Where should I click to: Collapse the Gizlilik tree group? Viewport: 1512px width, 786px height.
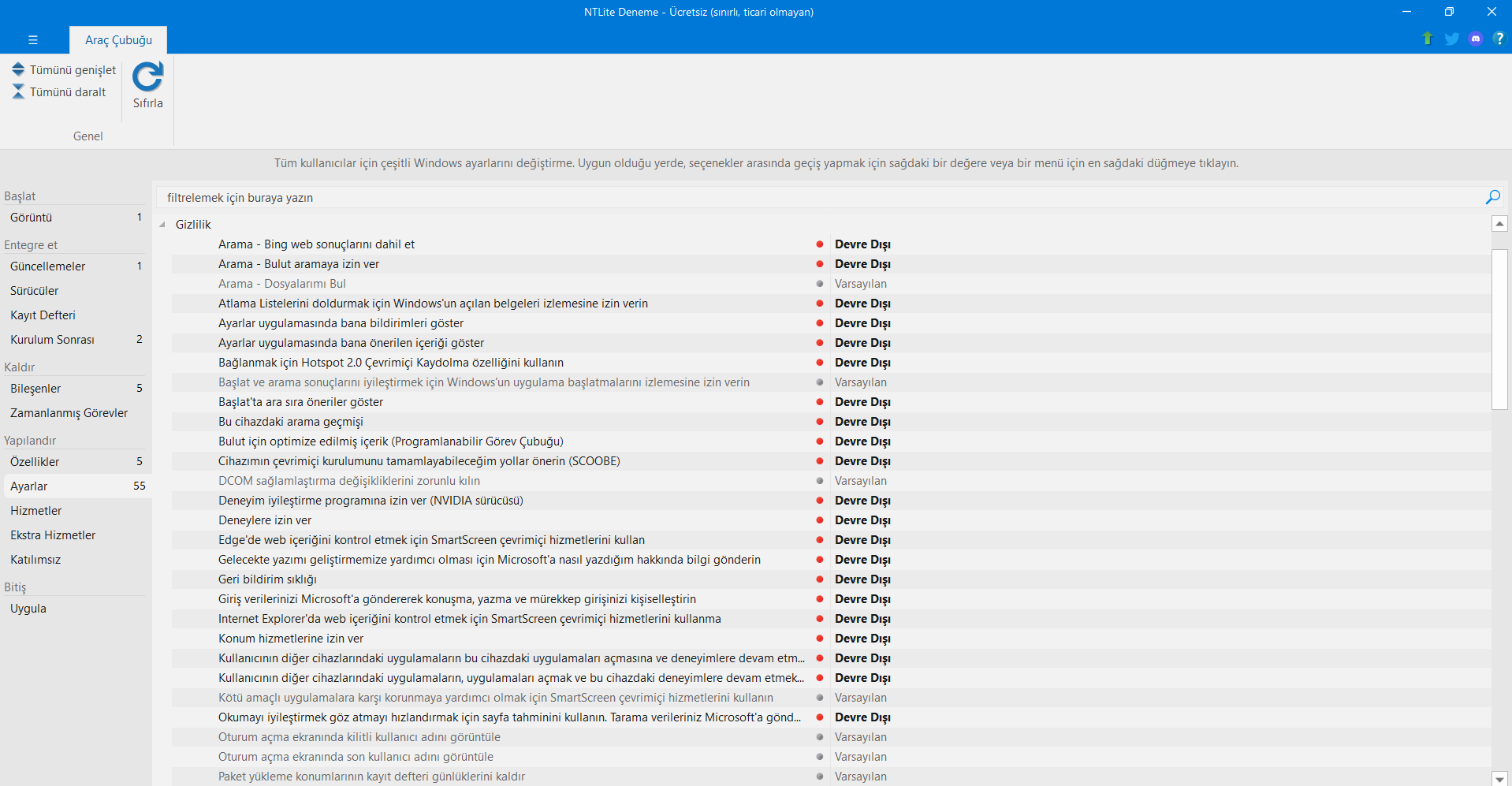[162, 225]
